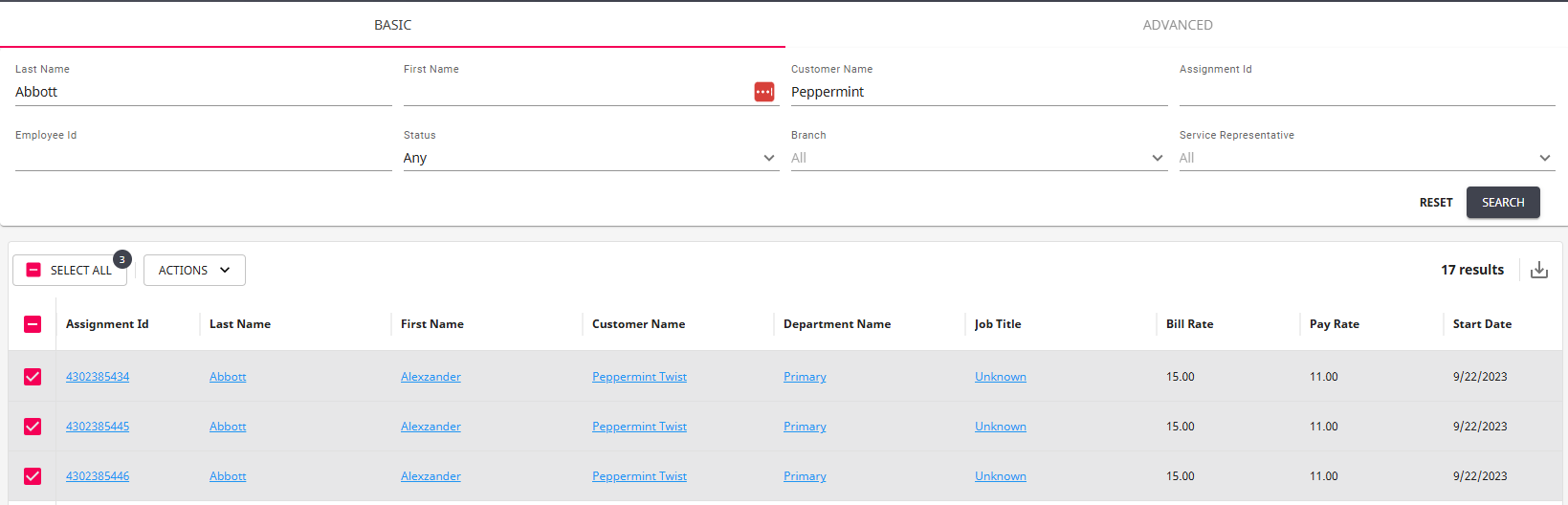
Task: Toggle the header select-all checkbox
Action: (x=33, y=324)
